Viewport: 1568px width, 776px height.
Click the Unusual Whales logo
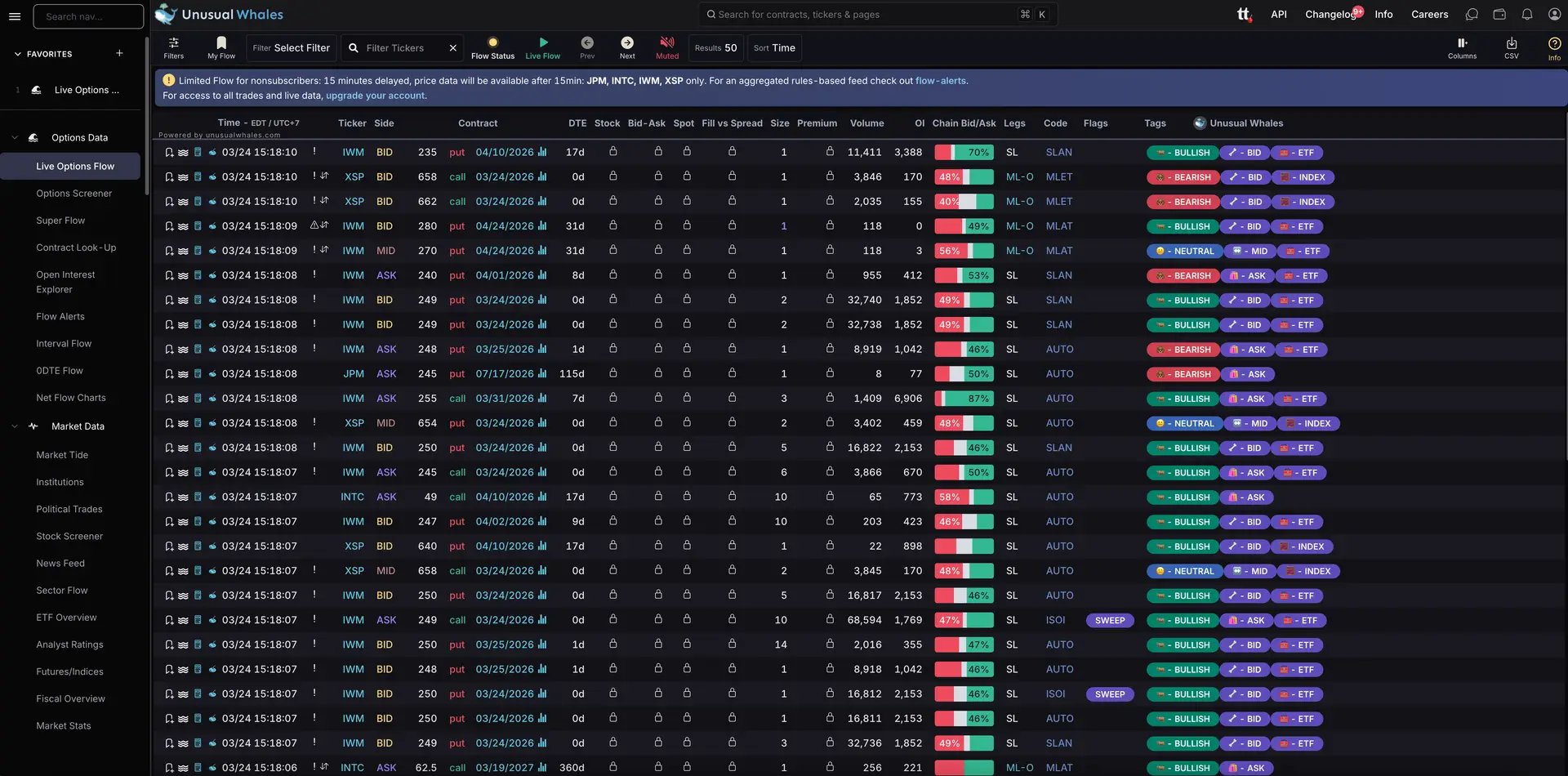click(219, 14)
